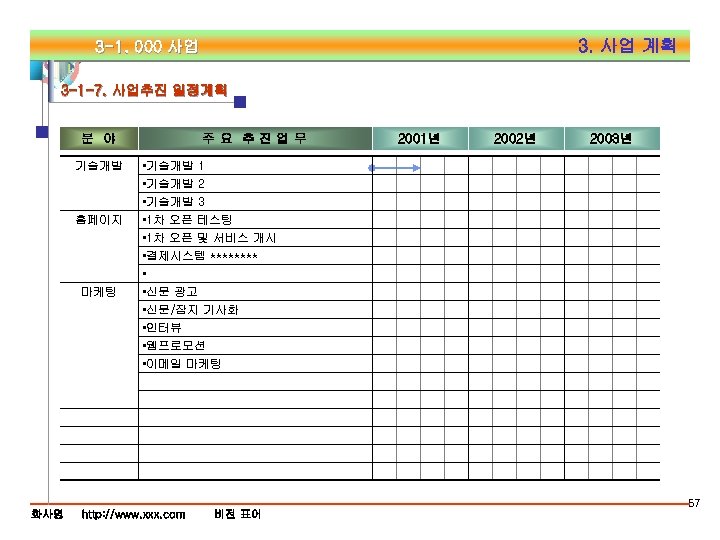The height and width of the screenshot is (540, 720).
Task: Click the '3-1-7. 사업추진 일정계획' subtitle
Action: (144, 90)
